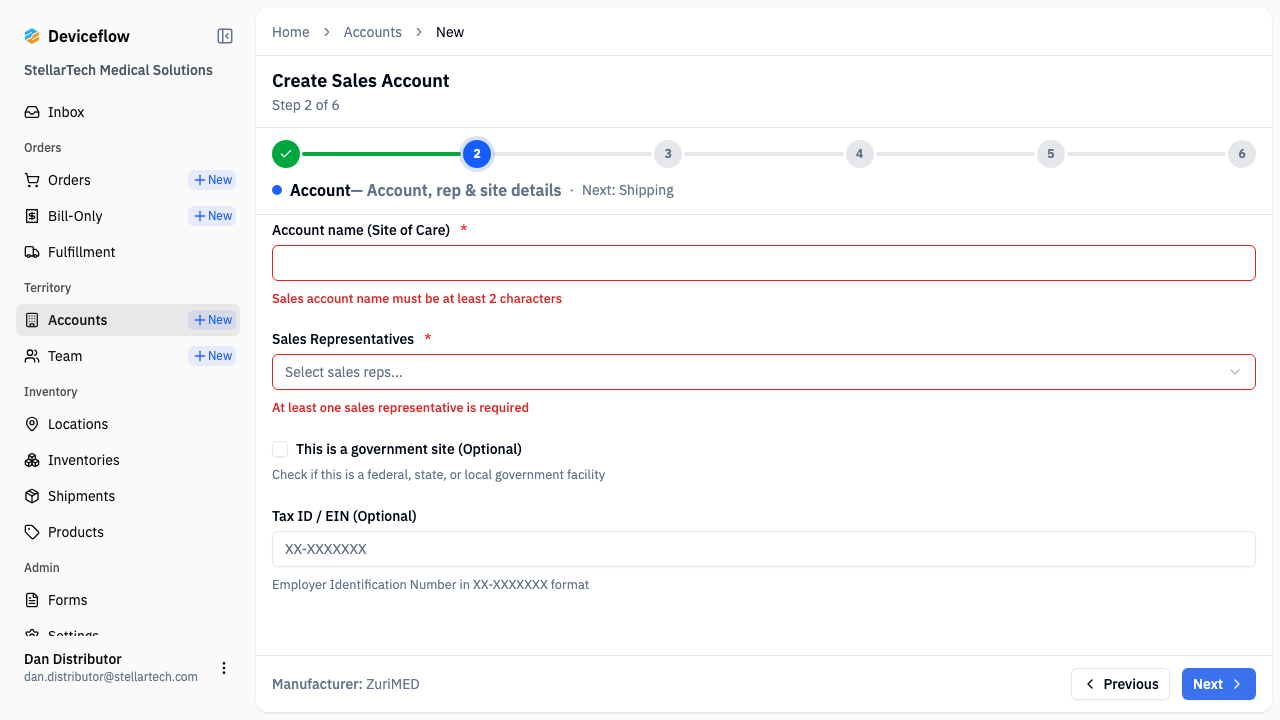Collapse the sidebar with the panel icon

[224, 35]
